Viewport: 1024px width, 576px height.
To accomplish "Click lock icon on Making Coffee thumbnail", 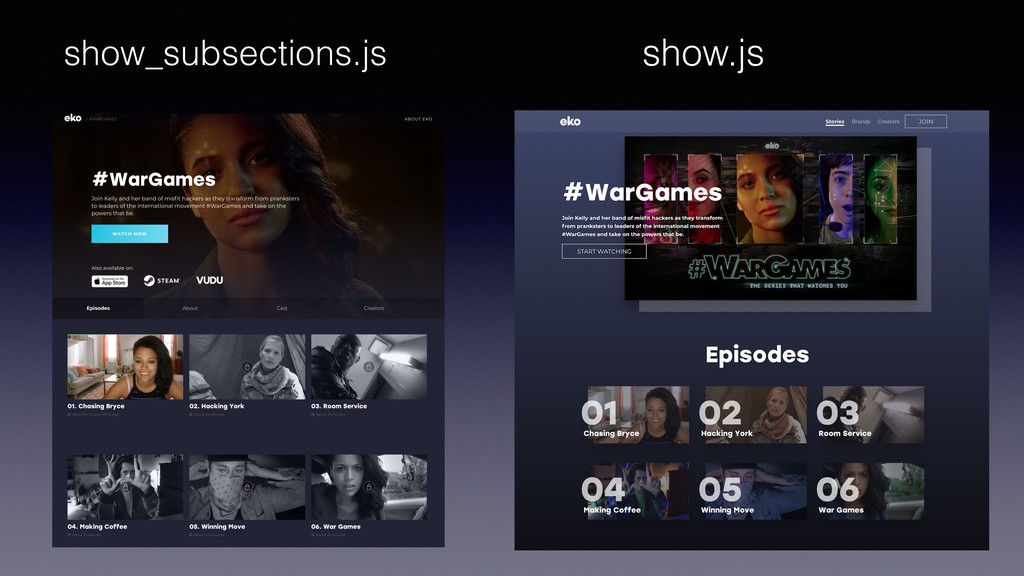I will pos(125,487).
